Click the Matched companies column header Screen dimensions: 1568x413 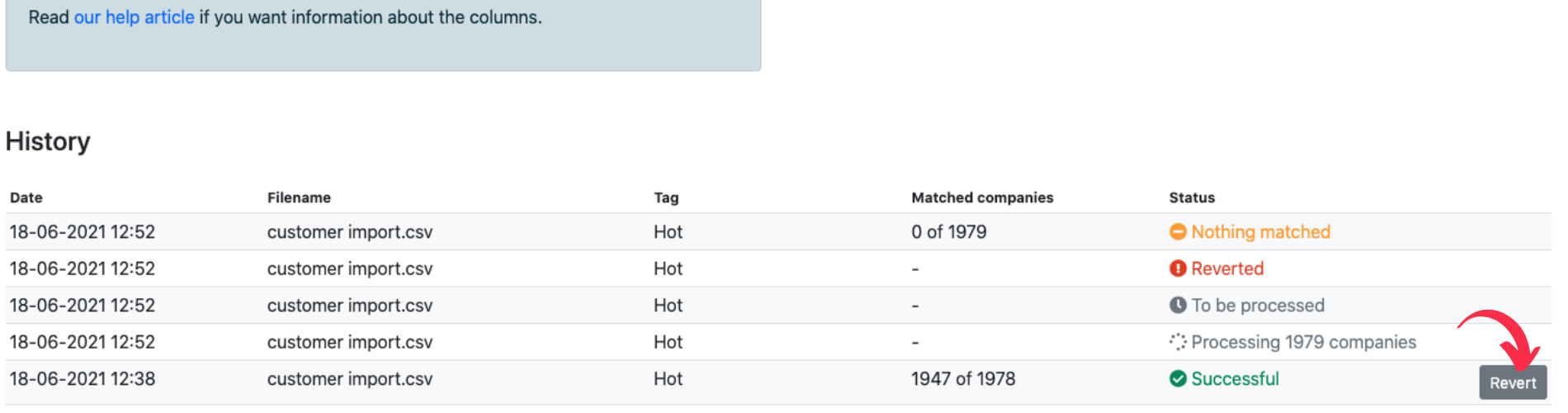pyautogui.click(x=982, y=197)
